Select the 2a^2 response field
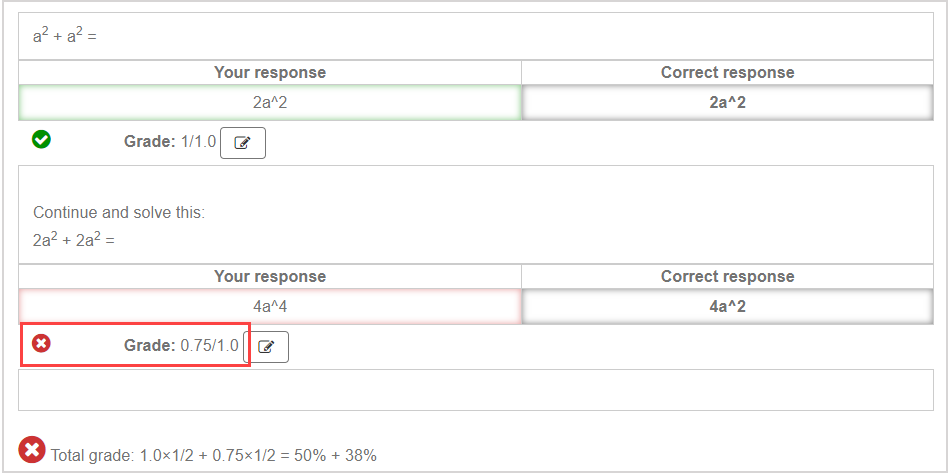This screenshot has width=948, height=473. pyautogui.click(x=270, y=102)
